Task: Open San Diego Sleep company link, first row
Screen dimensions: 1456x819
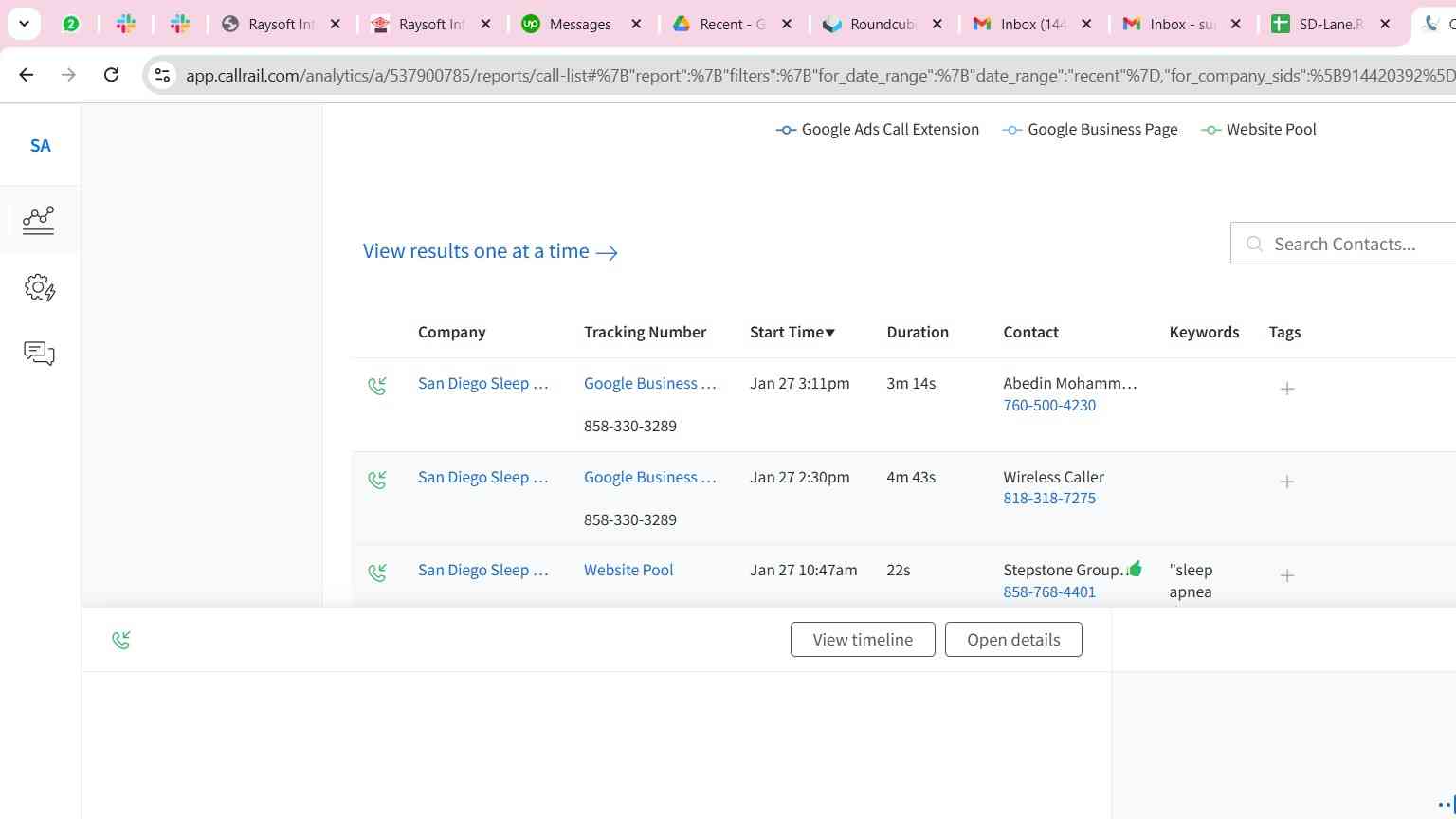Action: [483, 384]
